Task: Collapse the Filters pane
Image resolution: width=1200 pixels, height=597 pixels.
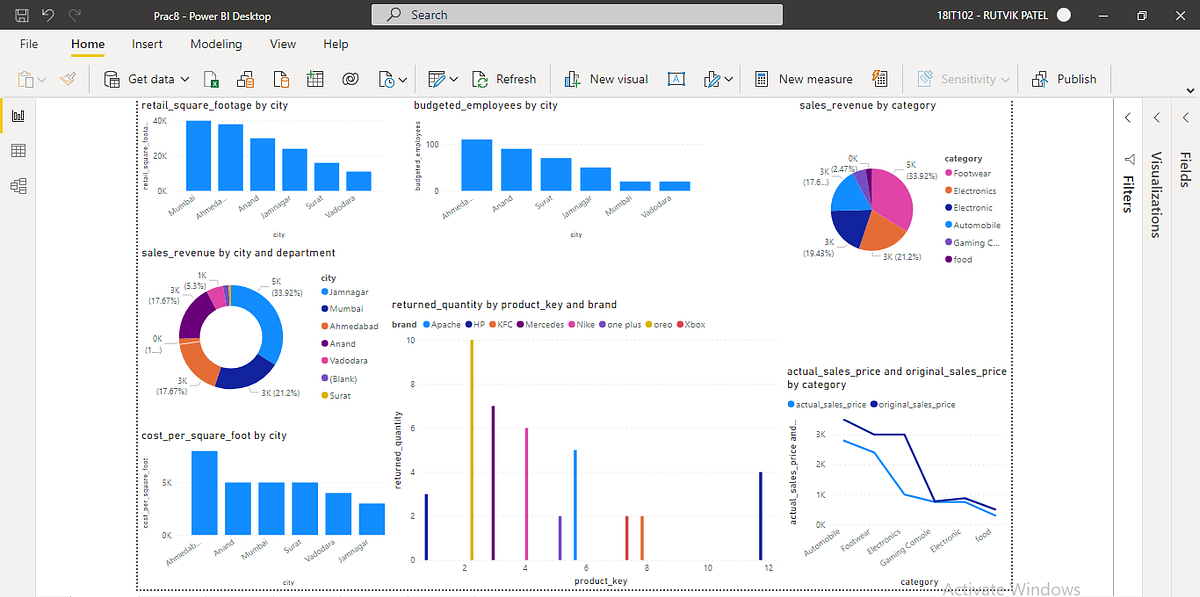Action: [x=1128, y=116]
